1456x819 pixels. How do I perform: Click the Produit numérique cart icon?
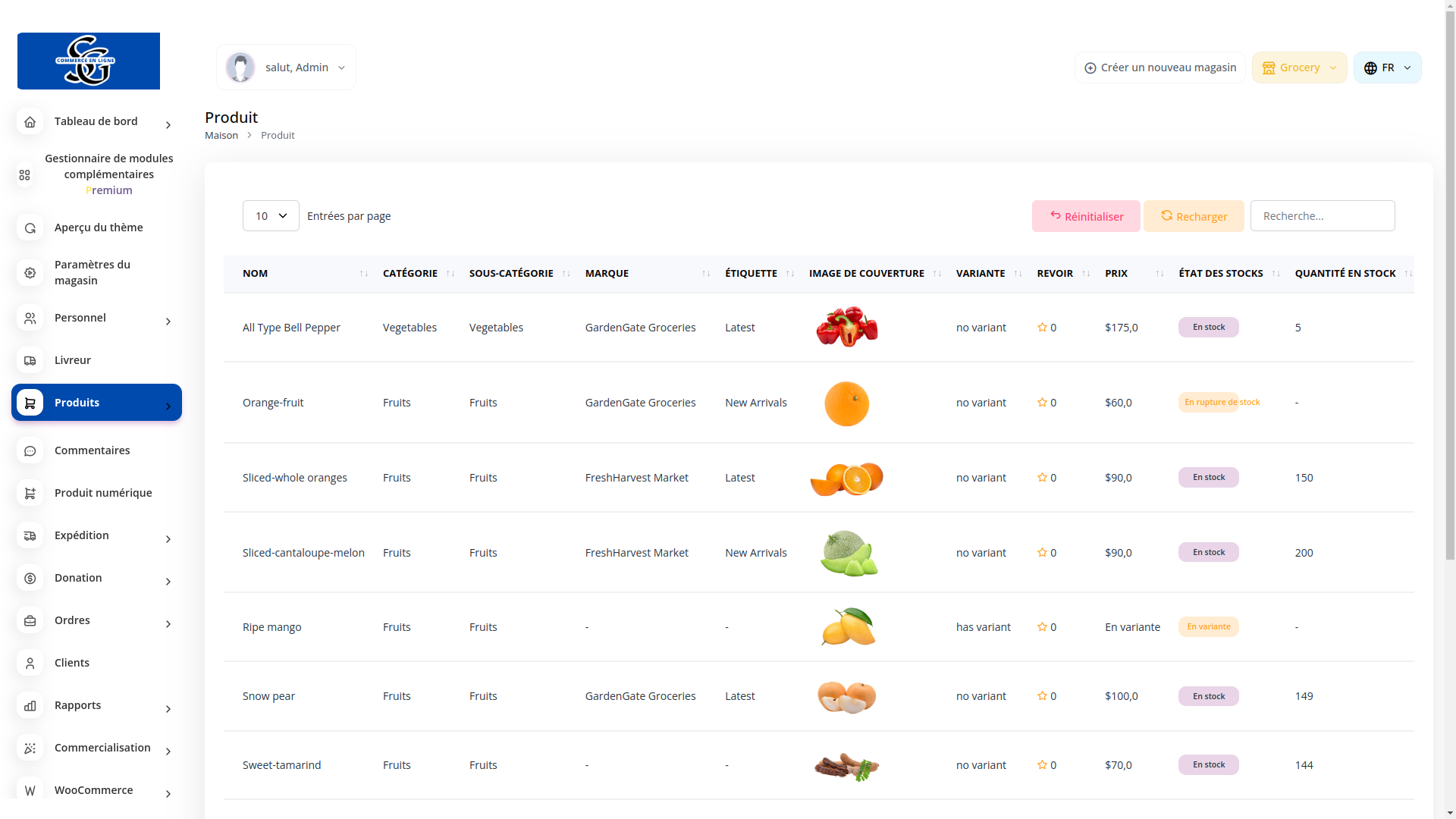point(30,494)
